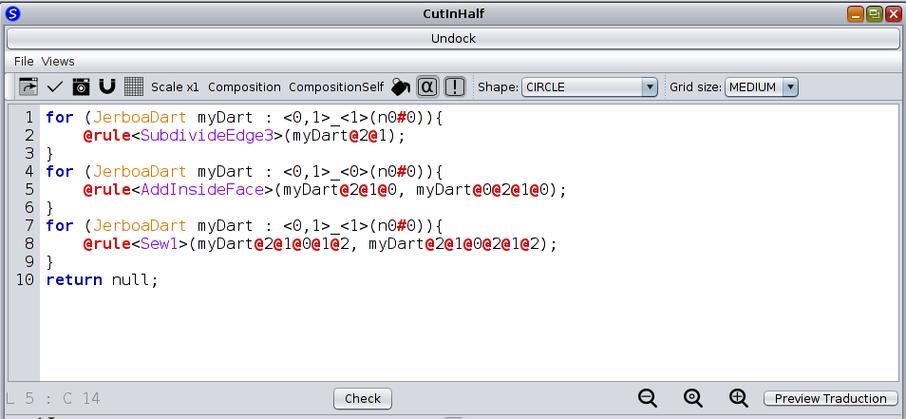The width and height of the screenshot is (906, 419).
Task: Click the Check button
Action: pyautogui.click(x=362, y=399)
